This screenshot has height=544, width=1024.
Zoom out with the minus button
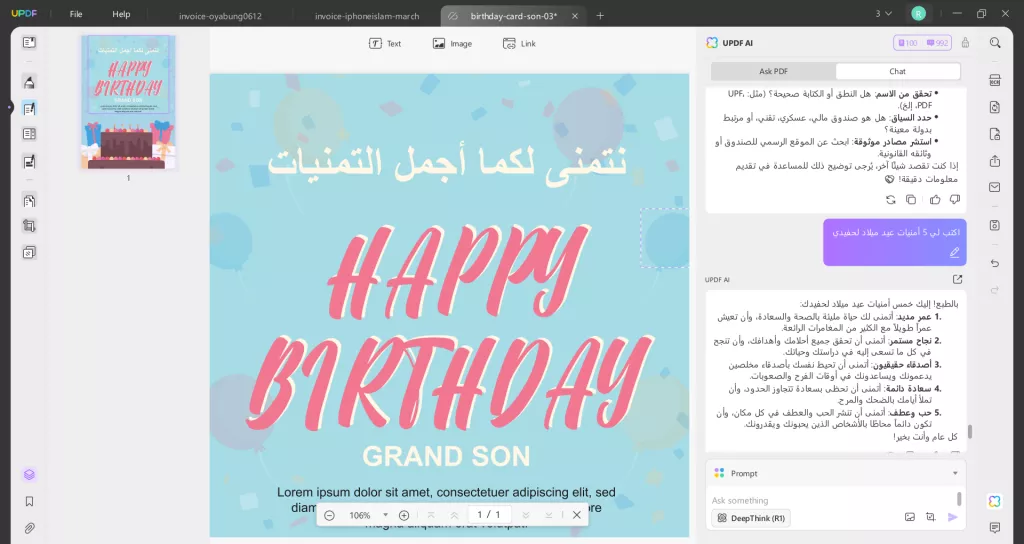[329, 515]
